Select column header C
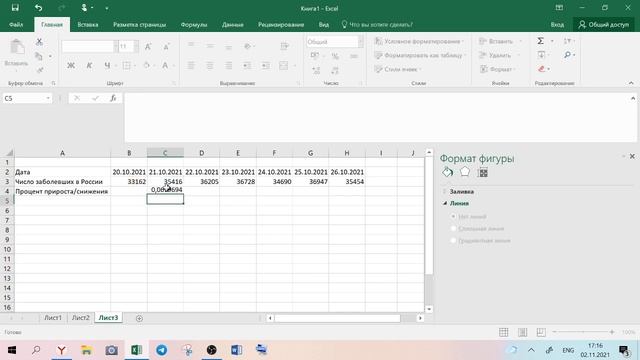Image resolution: width=640 pixels, height=360 pixels. pos(165,153)
